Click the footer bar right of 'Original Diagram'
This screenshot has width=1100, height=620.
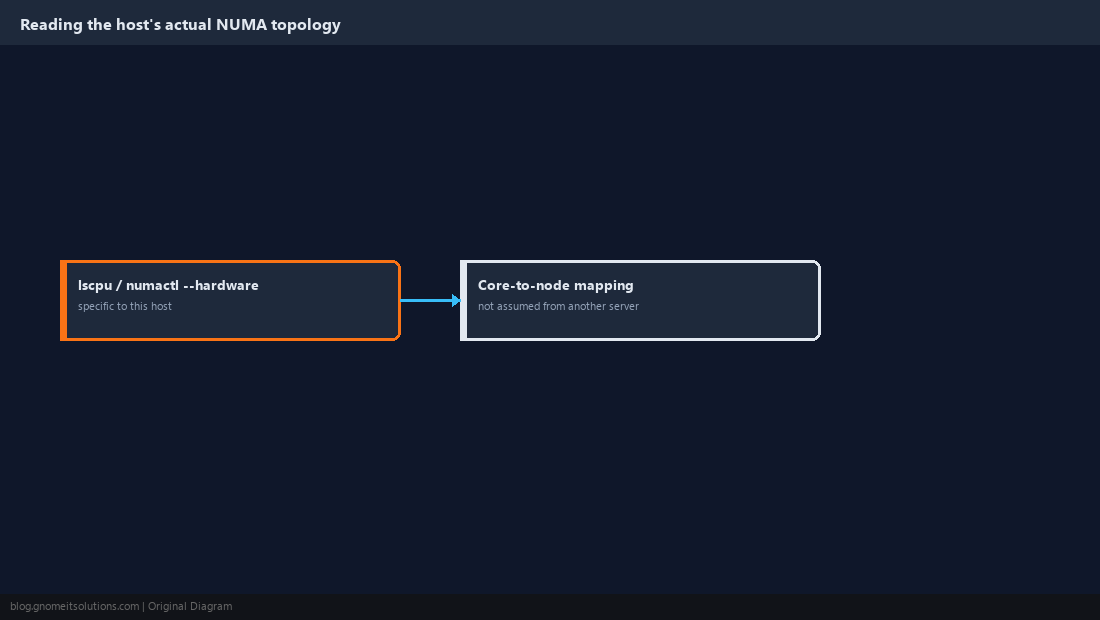666,607
